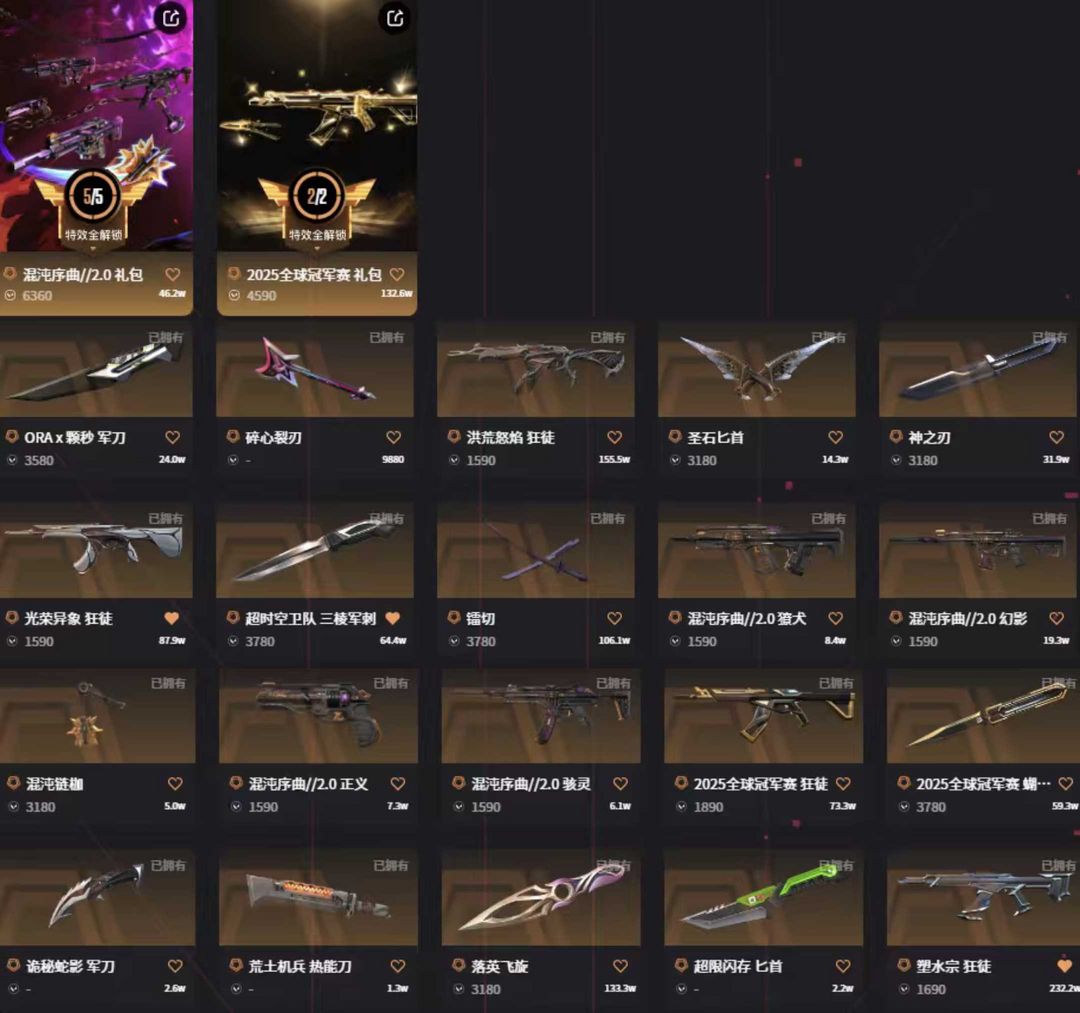The width and height of the screenshot is (1080, 1013).
Task: Favorite the 混沌序曲//2.0 礼包 bundle
Action: [173, 274]
